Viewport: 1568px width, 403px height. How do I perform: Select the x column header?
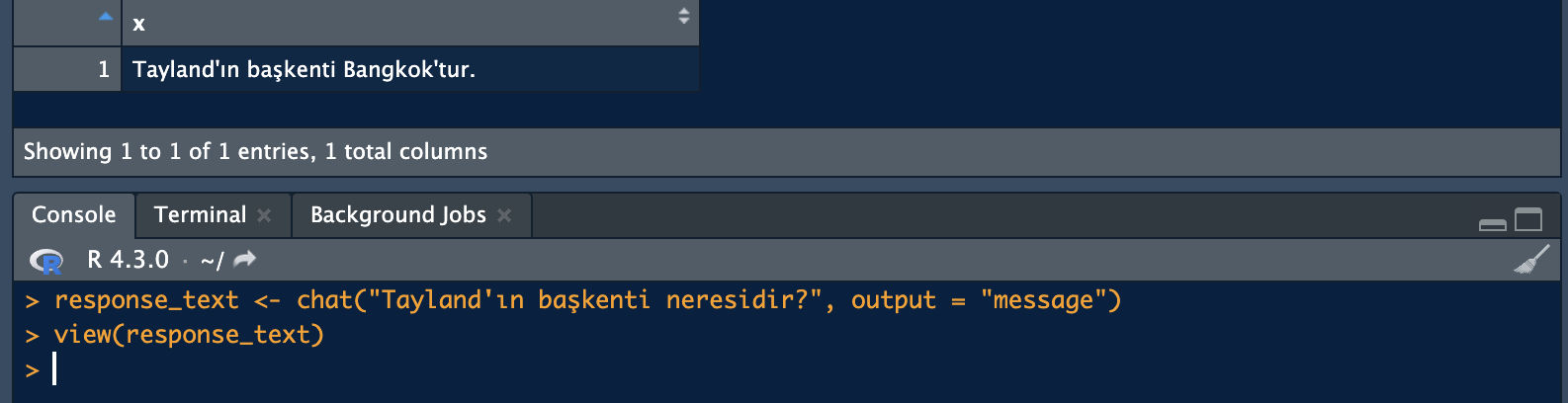410,23
